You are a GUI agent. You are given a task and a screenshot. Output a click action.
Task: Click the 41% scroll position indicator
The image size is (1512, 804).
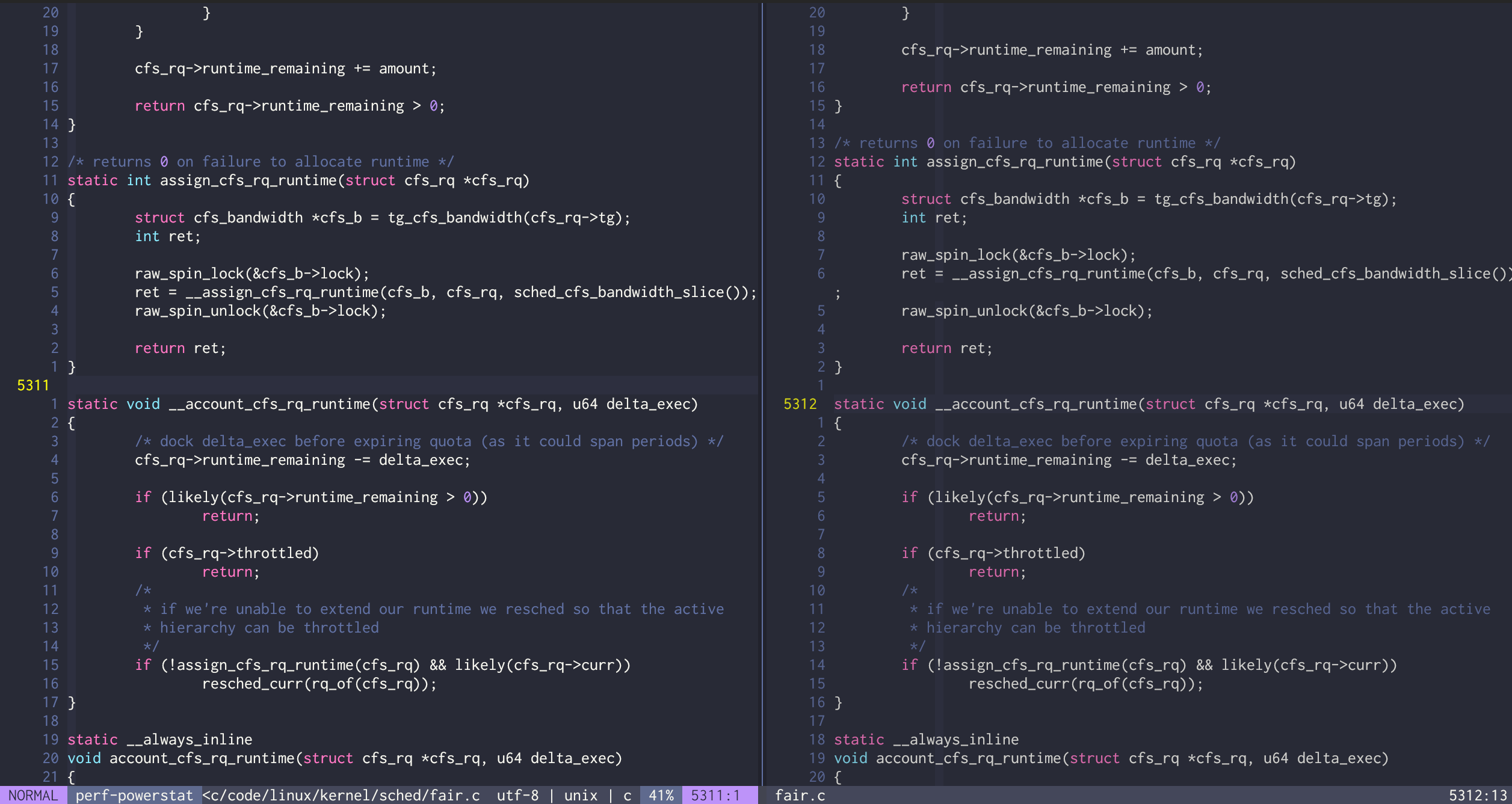[661, 795]
